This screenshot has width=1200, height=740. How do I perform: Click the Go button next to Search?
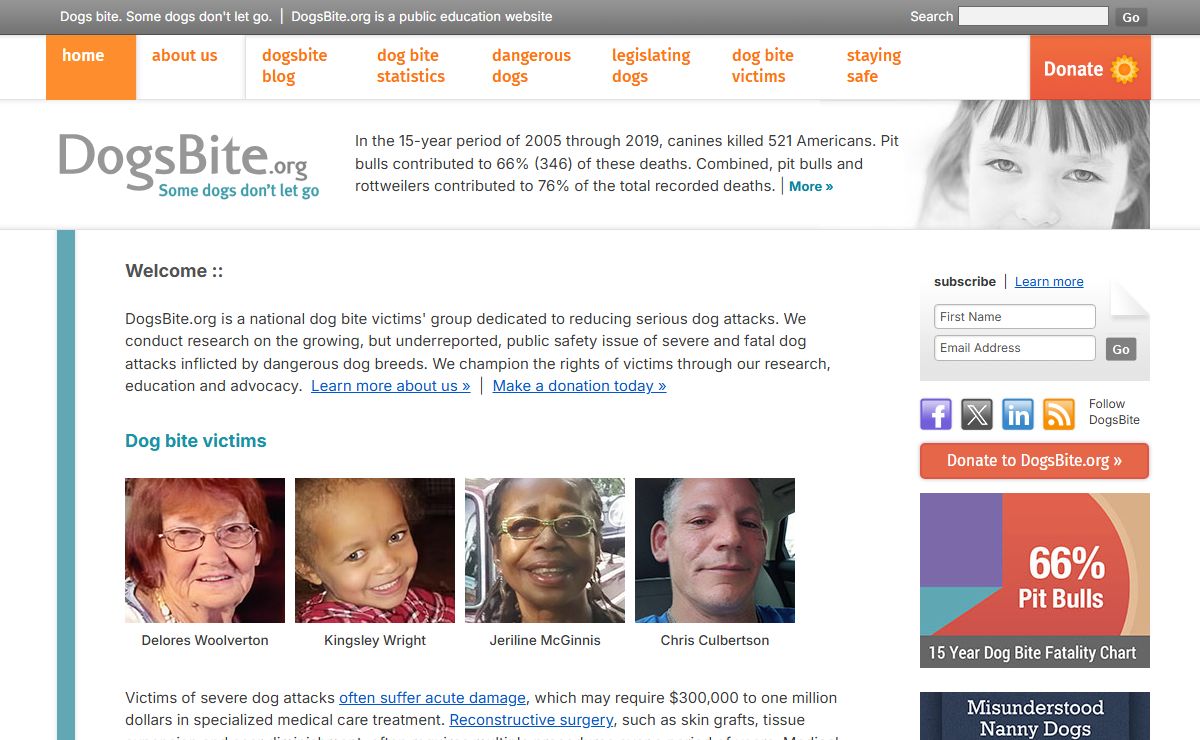point(1131,17)
